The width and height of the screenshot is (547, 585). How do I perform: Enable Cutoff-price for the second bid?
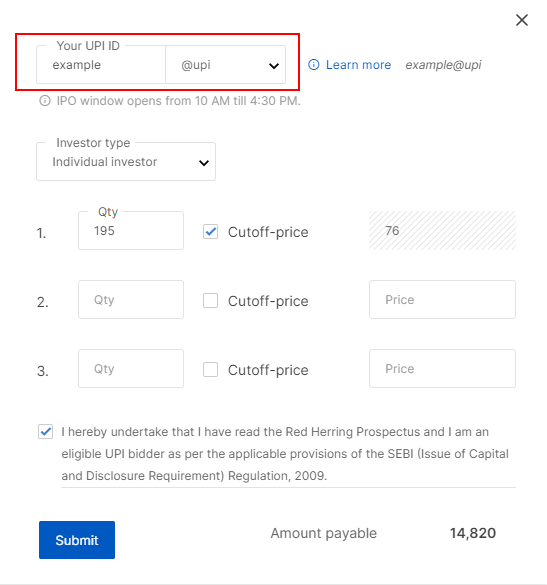click(210, 300)
